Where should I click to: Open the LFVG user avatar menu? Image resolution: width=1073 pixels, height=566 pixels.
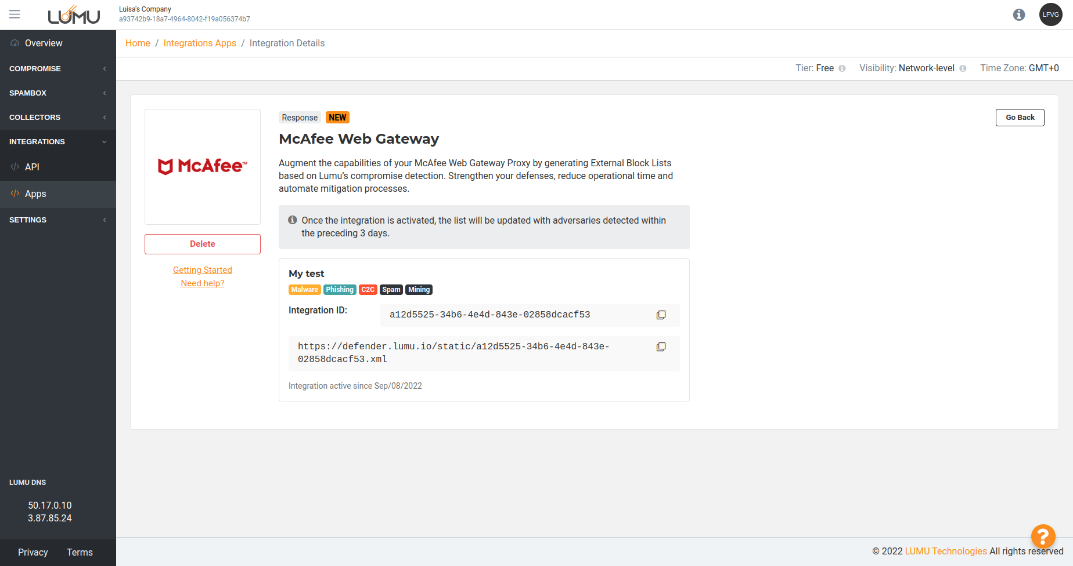[x=1050, y=15]
